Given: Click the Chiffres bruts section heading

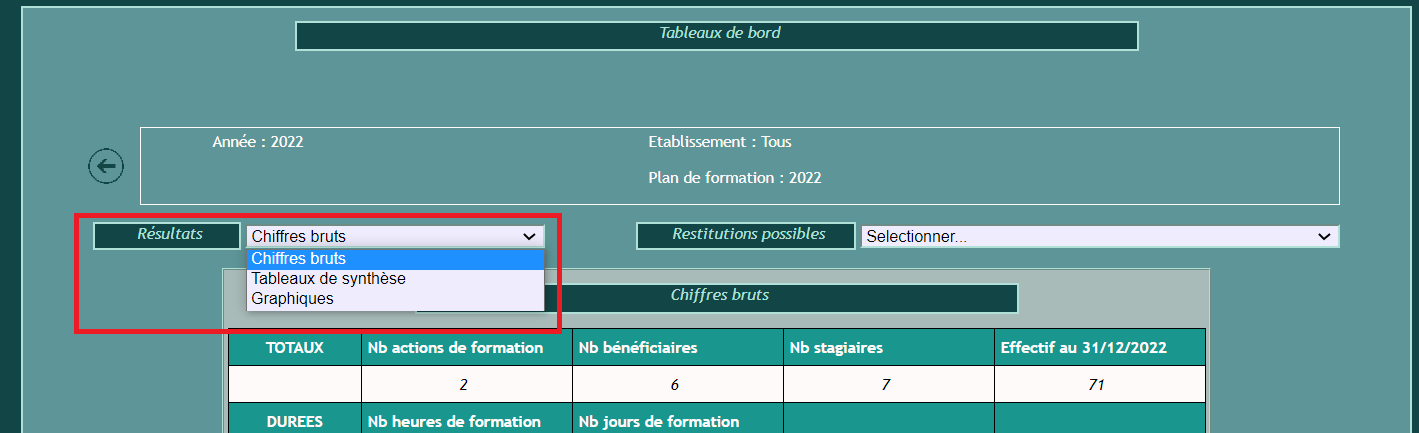Looking at the screenshot, I should [x=718, y=297].
